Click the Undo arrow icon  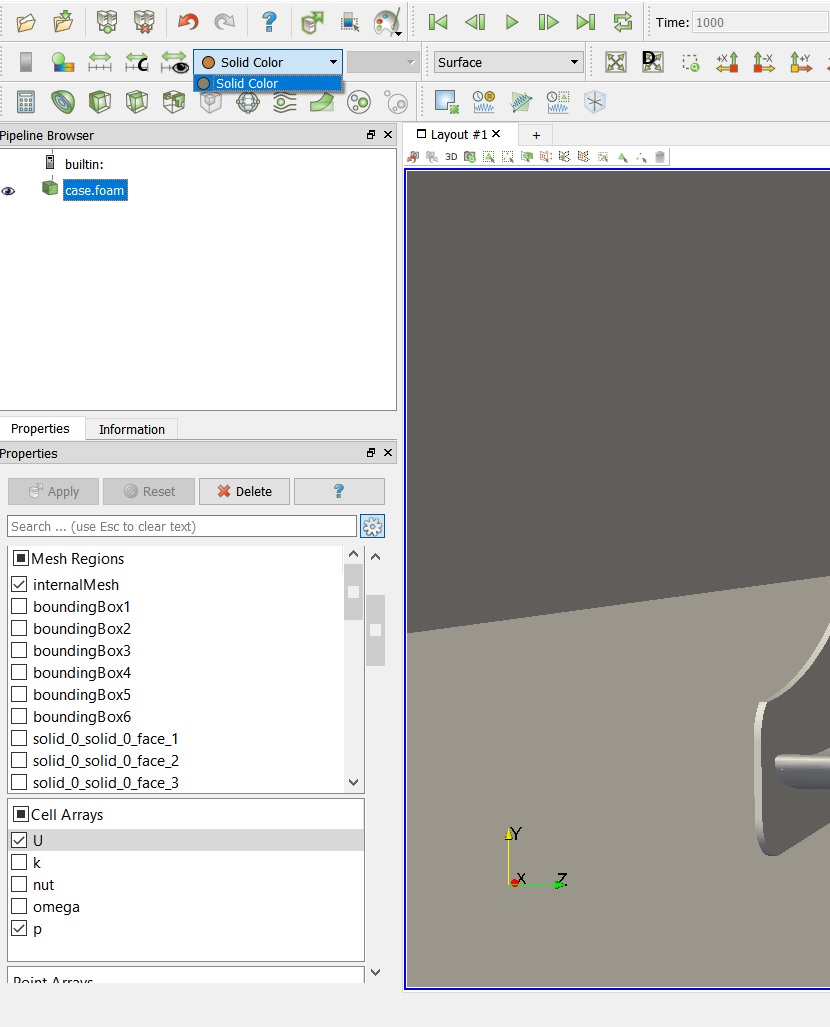tap(188, 22)
